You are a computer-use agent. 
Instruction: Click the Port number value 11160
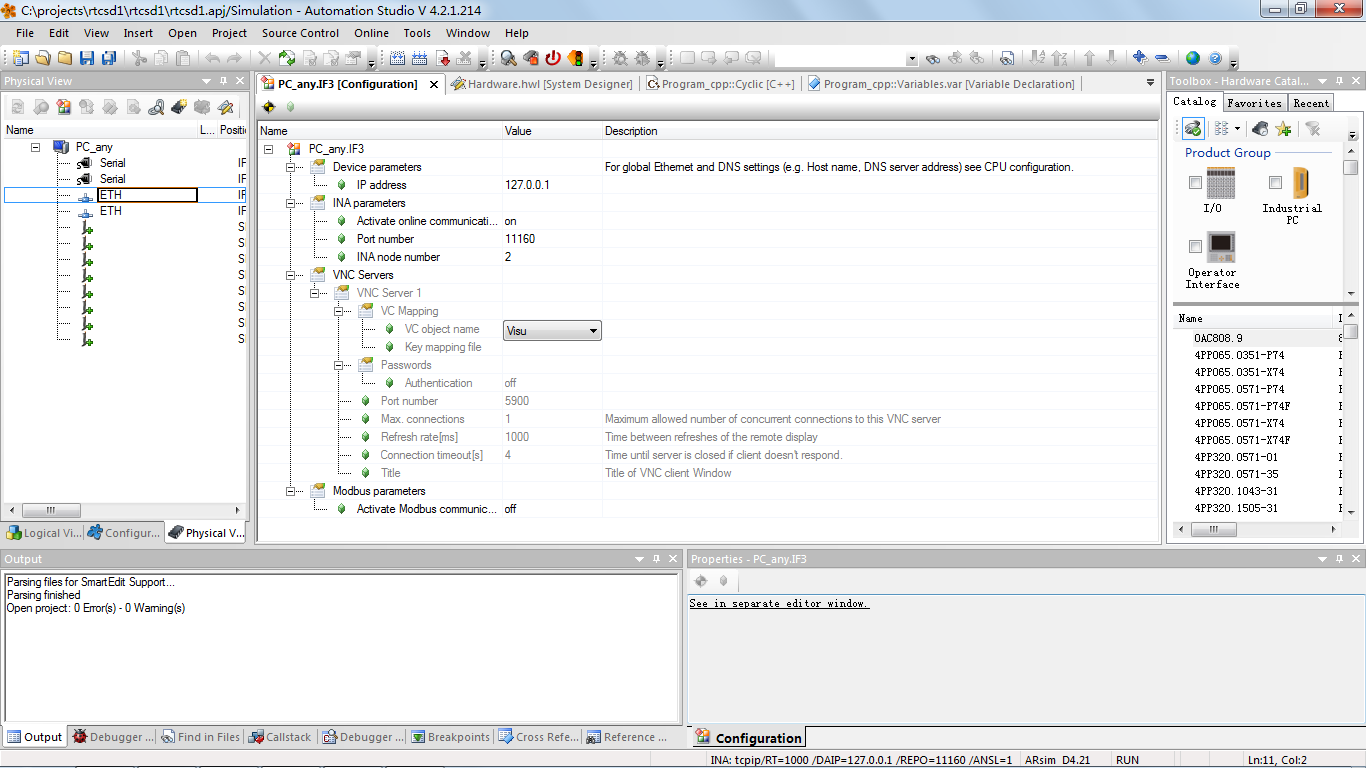coord(520,239)
